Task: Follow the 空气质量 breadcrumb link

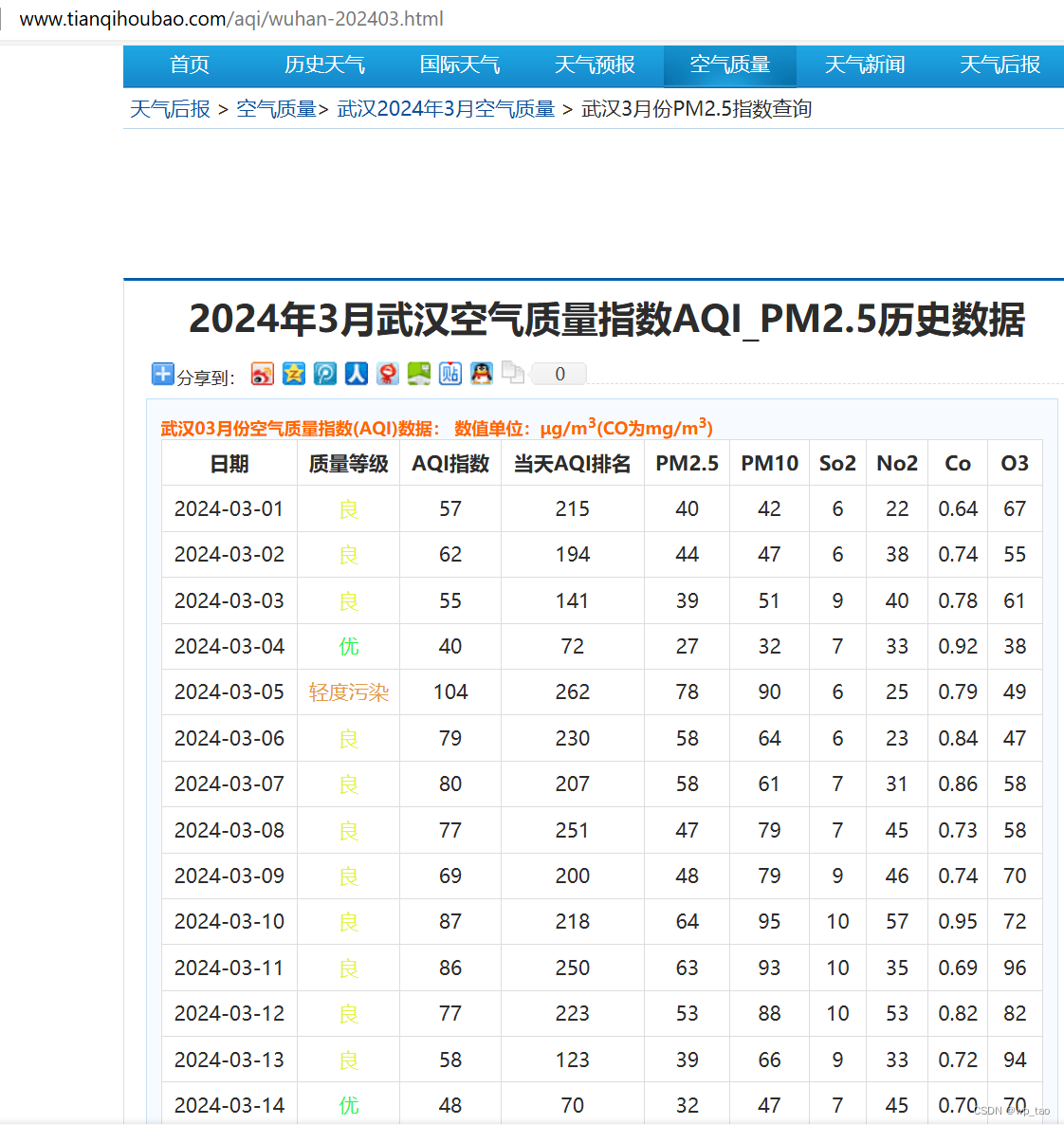Action: [276, 109]
